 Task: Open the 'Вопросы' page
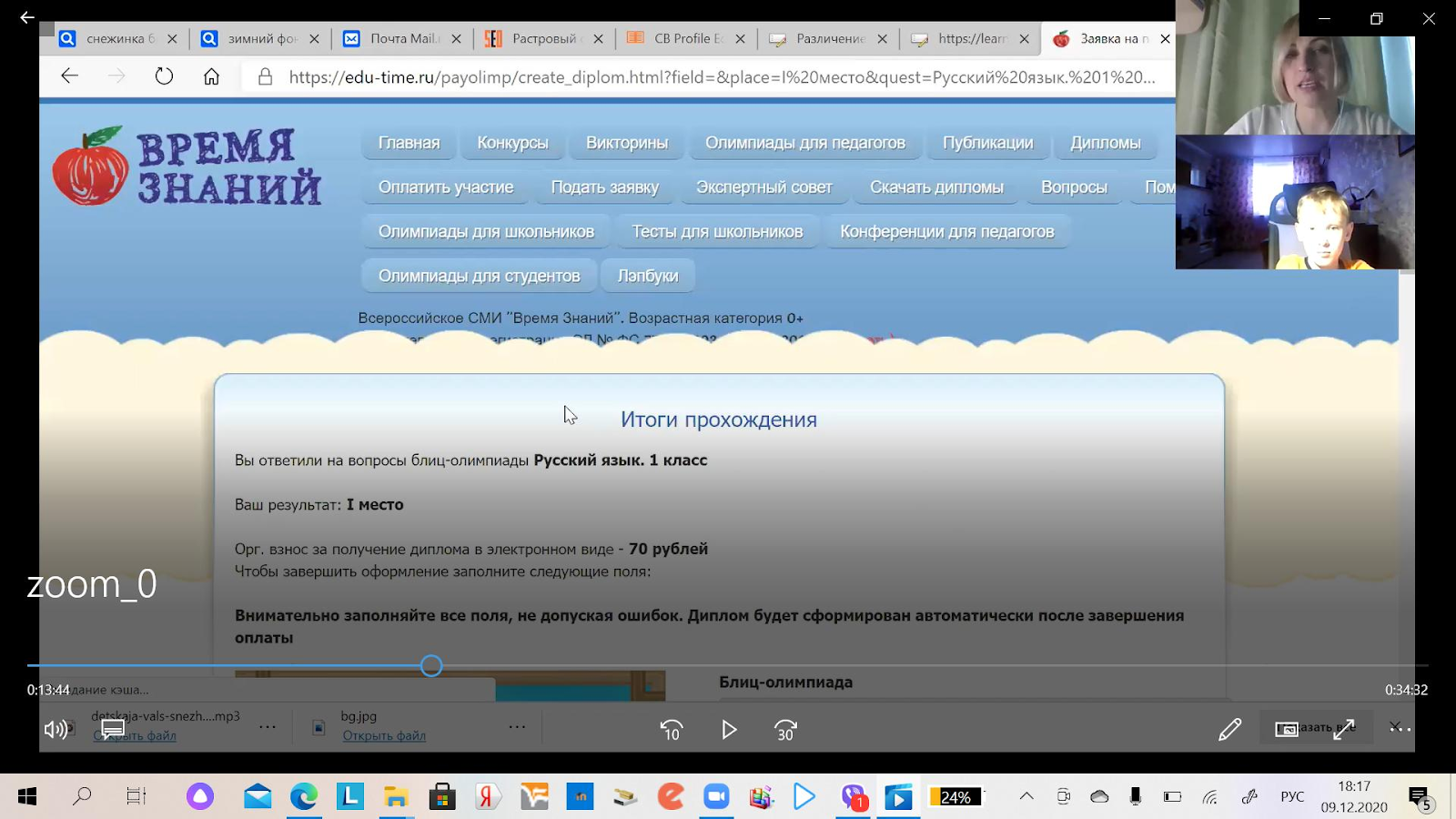pyautogui.click(x=1074, y=187)
